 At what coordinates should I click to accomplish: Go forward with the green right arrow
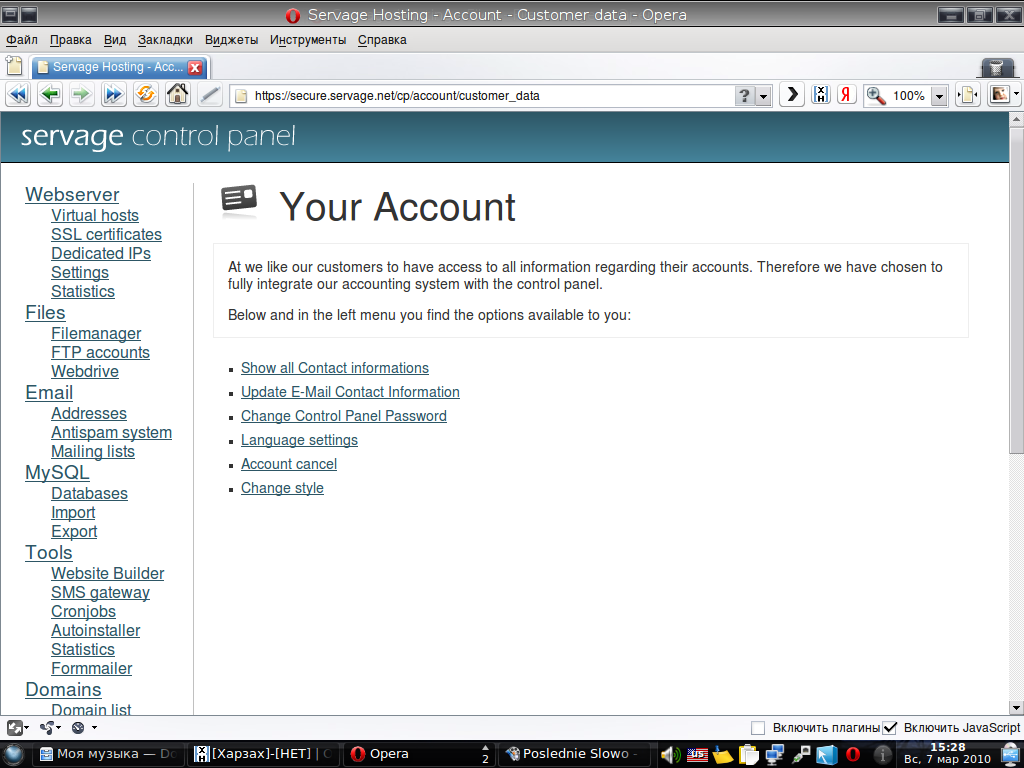(81, 95)
